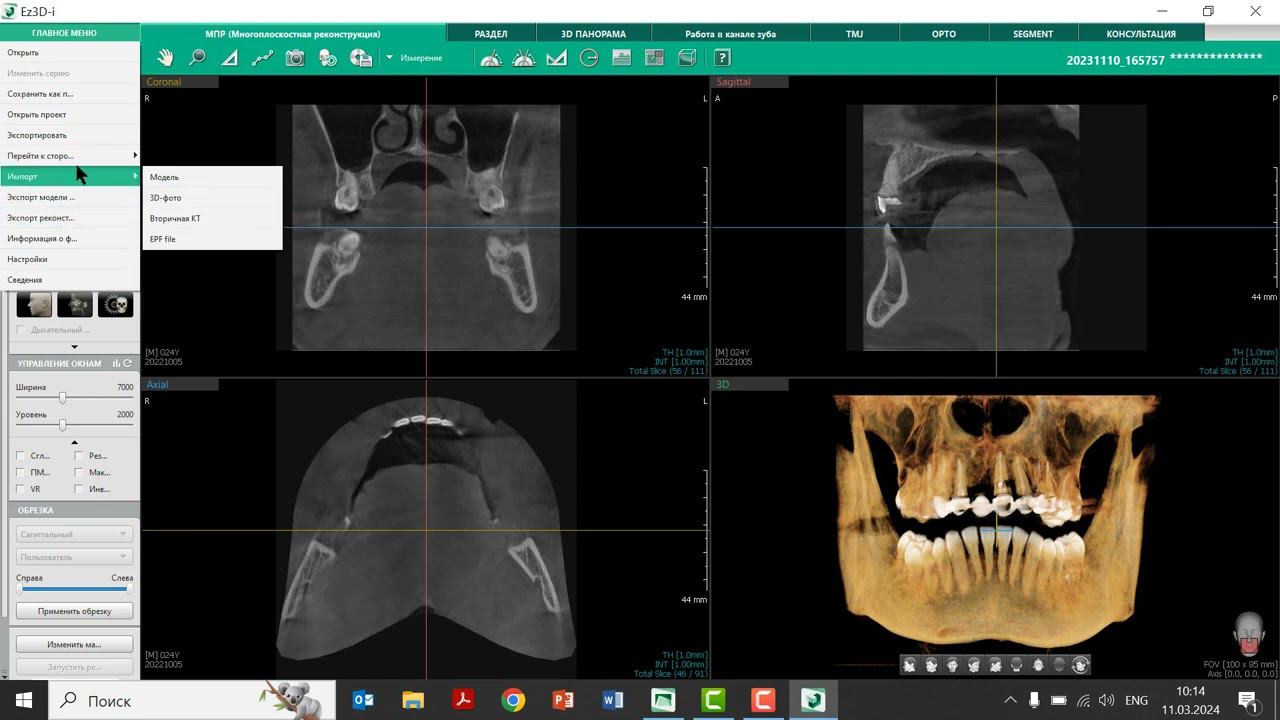Enable the VR checkbox
This screenshot has width=1280, height=720.
(x=21, y=489)
